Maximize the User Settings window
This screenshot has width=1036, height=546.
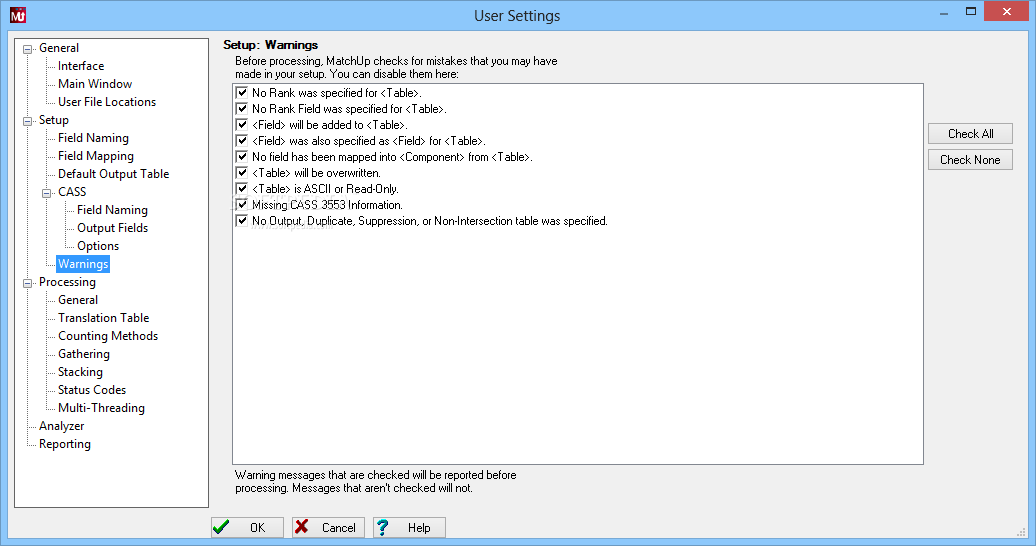(x=971, y=11)
